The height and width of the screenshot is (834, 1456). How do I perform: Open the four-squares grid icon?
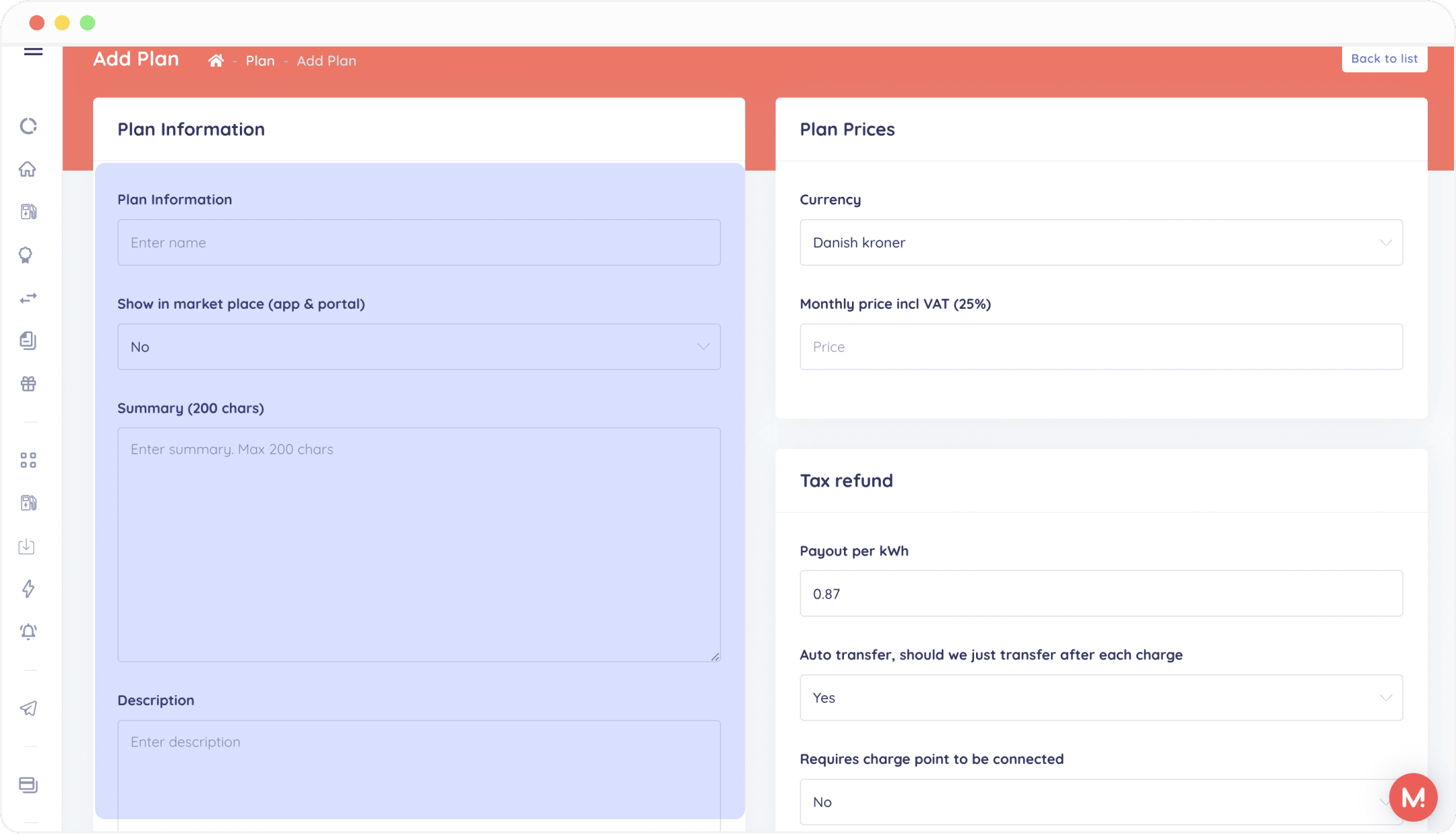click(x=28, y=460)
